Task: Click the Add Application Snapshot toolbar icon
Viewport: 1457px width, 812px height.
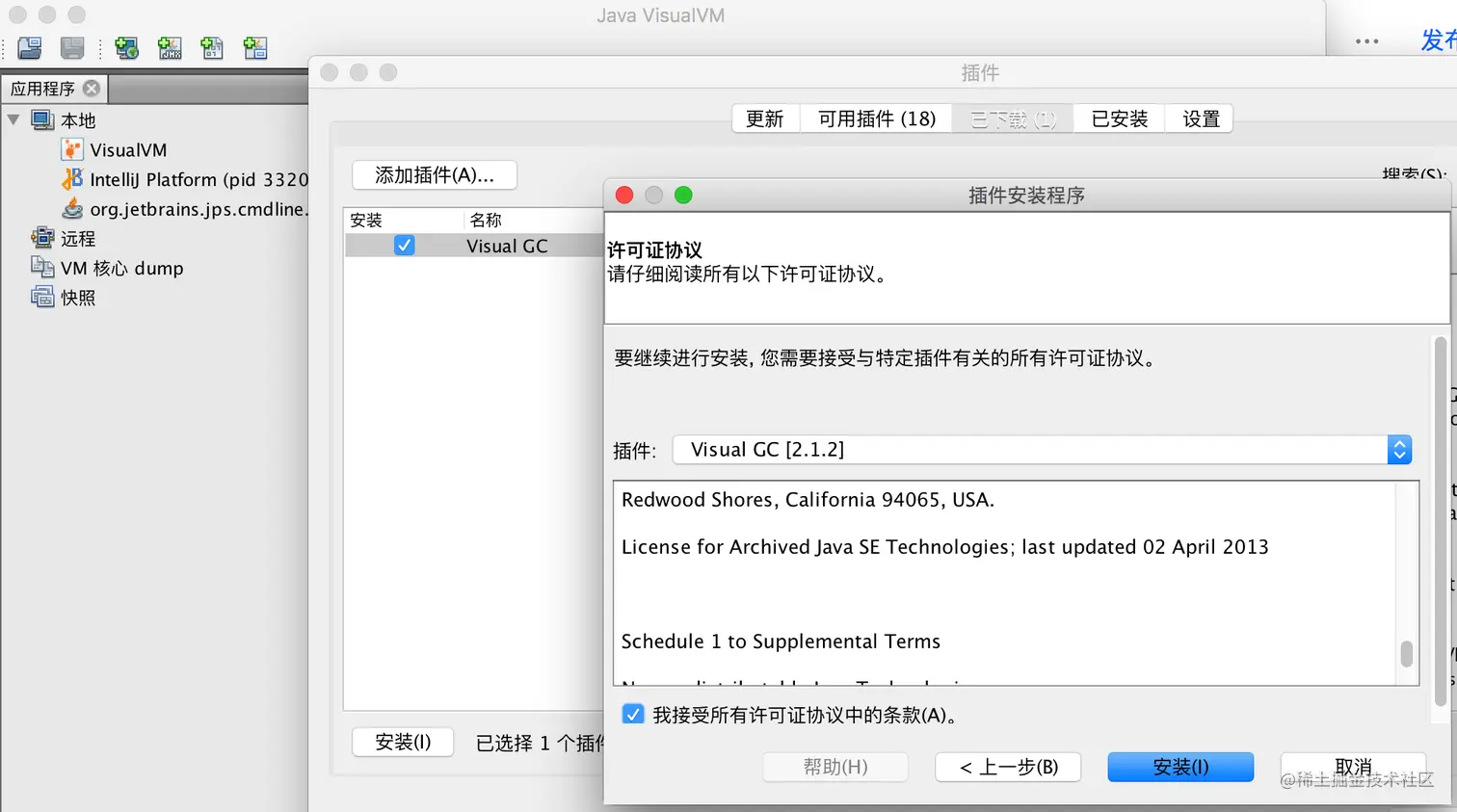Action: pos(255,47)
